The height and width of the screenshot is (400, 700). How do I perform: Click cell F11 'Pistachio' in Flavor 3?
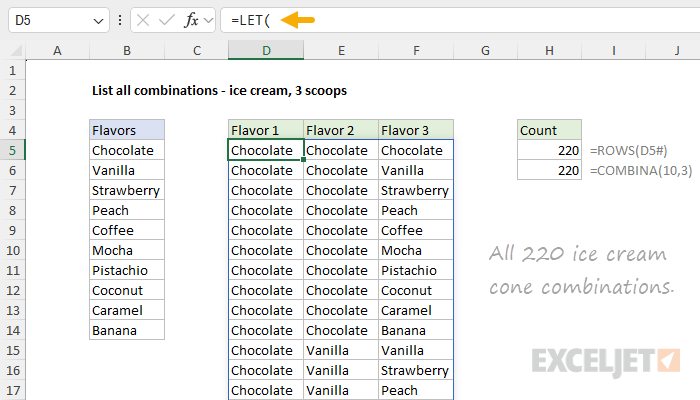click(x=416, y=271)
